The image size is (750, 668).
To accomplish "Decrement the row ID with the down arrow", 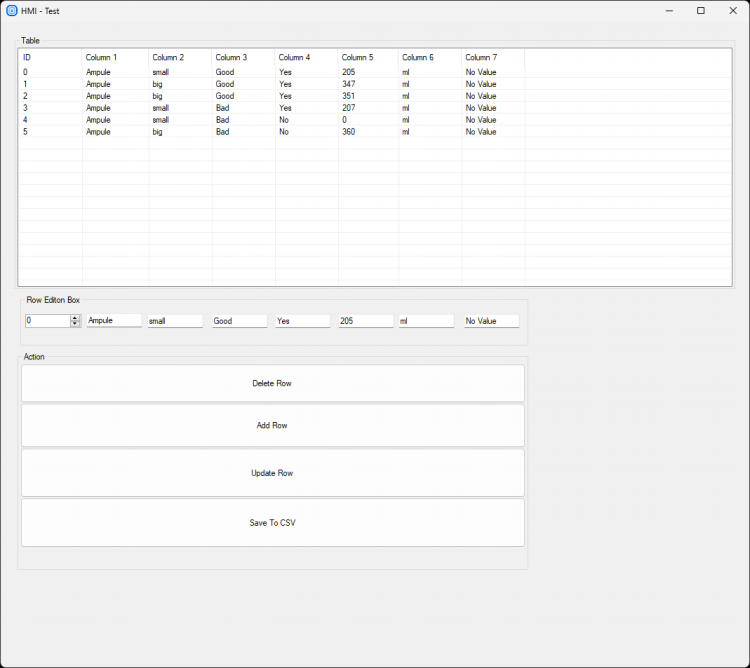I will click(75, 324).
